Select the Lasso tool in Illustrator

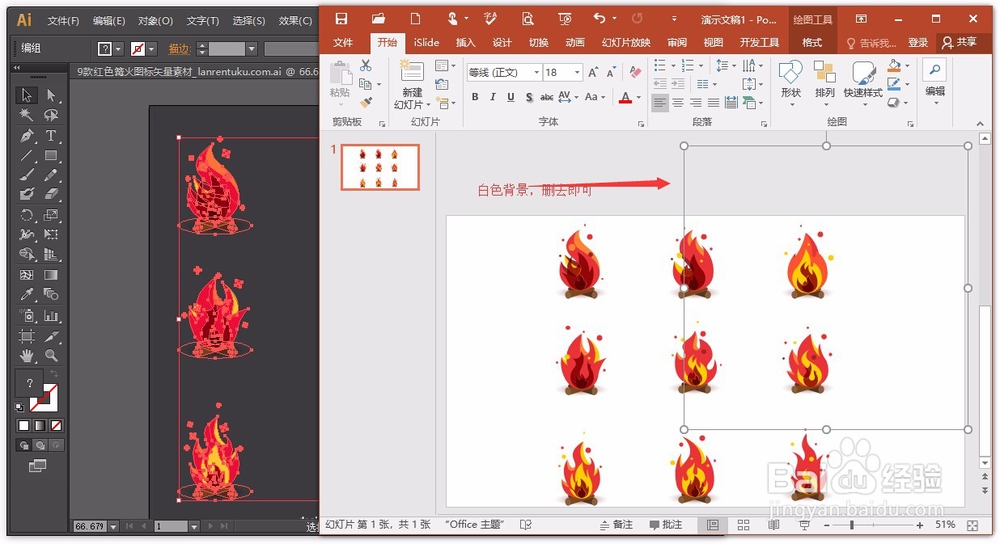point(51,115)
